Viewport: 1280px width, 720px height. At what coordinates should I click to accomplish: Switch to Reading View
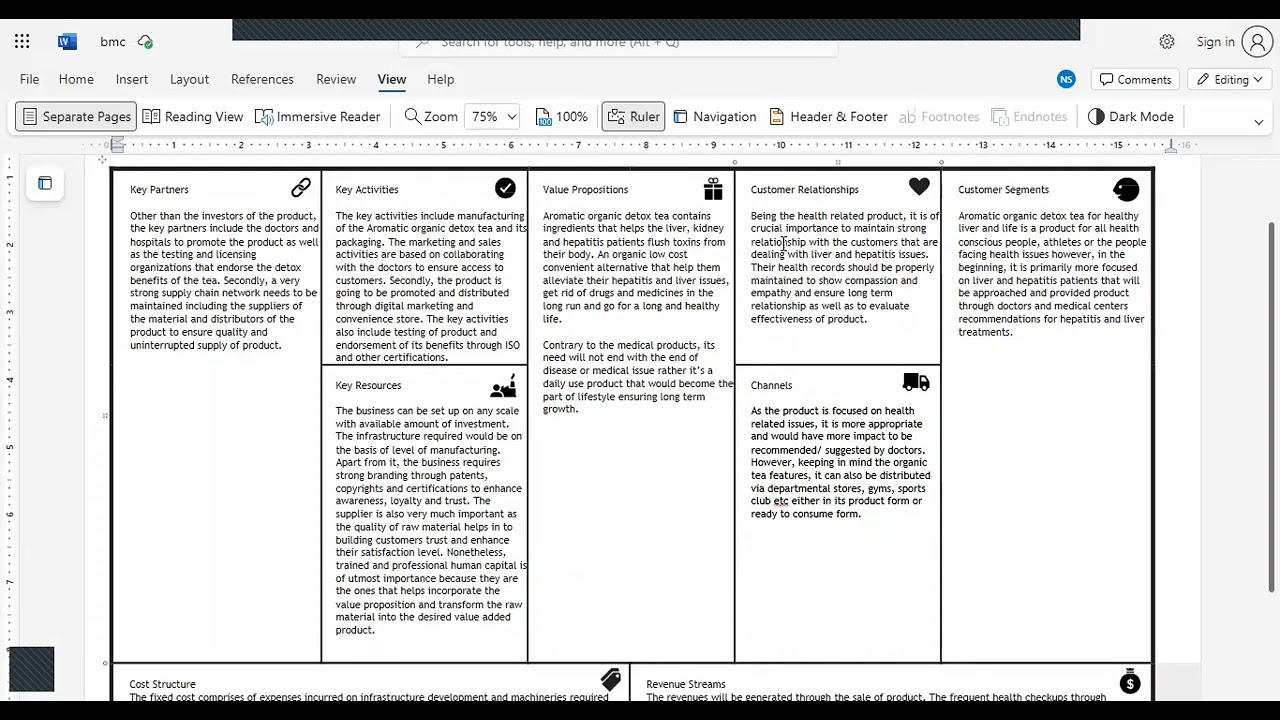click(x=193, y=117)
